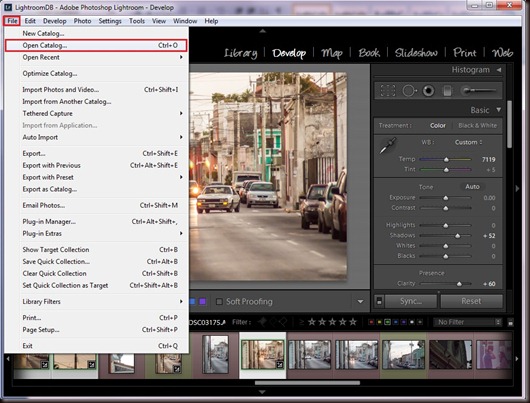Image resolution: width=530 pixels, height=403 pixels.
Task: Hide the top module picker panel arrow
Action: click(x=263, y=31)
